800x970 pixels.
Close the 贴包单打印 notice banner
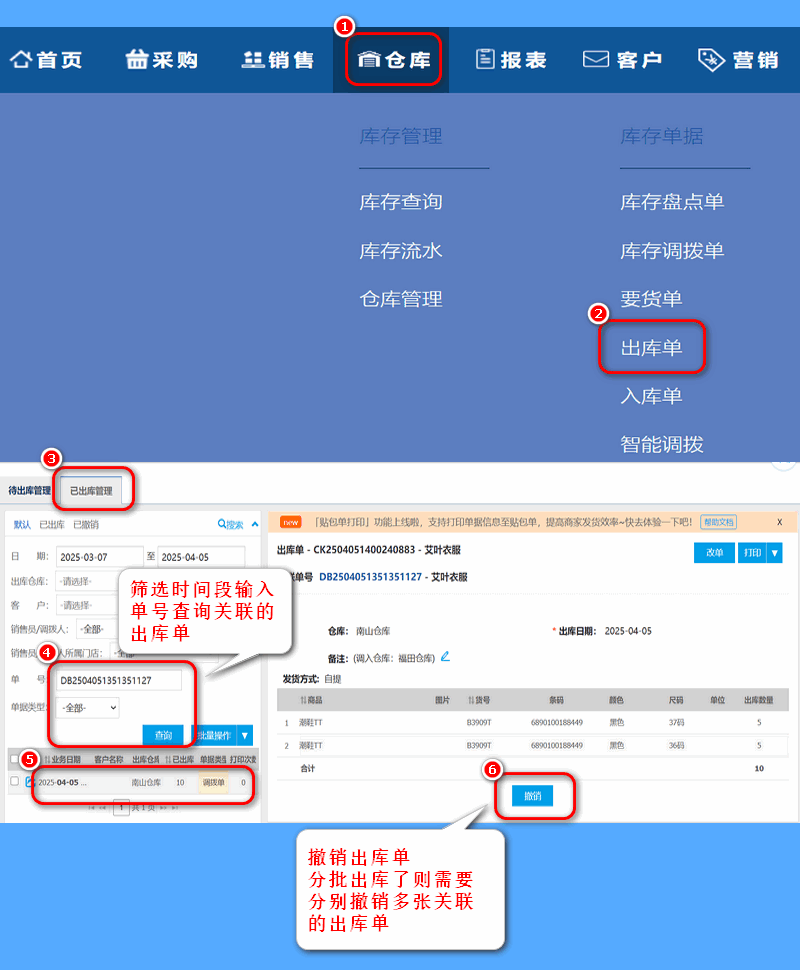click(x=780, y=522)
